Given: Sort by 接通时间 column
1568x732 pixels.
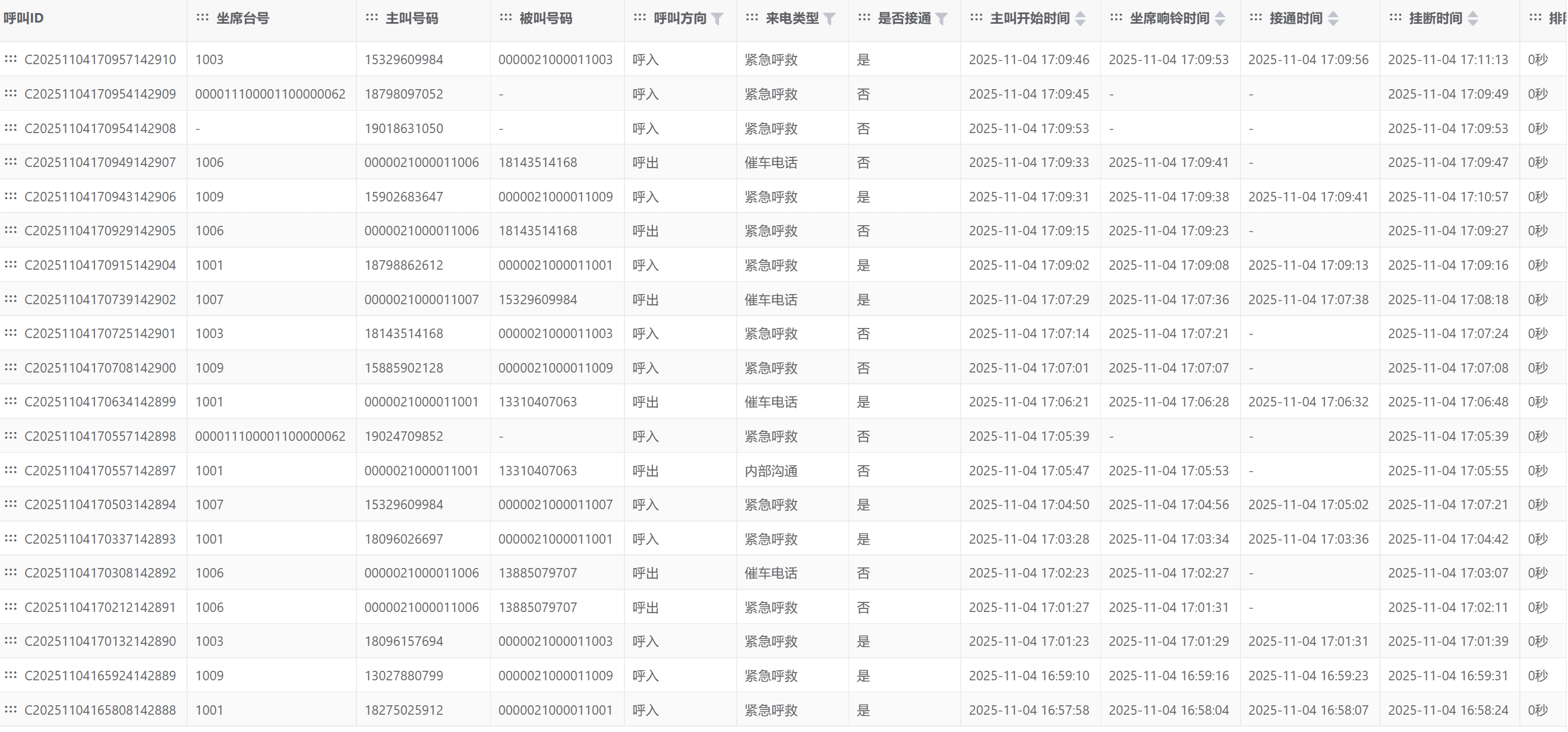Looking at the screenshot, I should (1333, 19).
